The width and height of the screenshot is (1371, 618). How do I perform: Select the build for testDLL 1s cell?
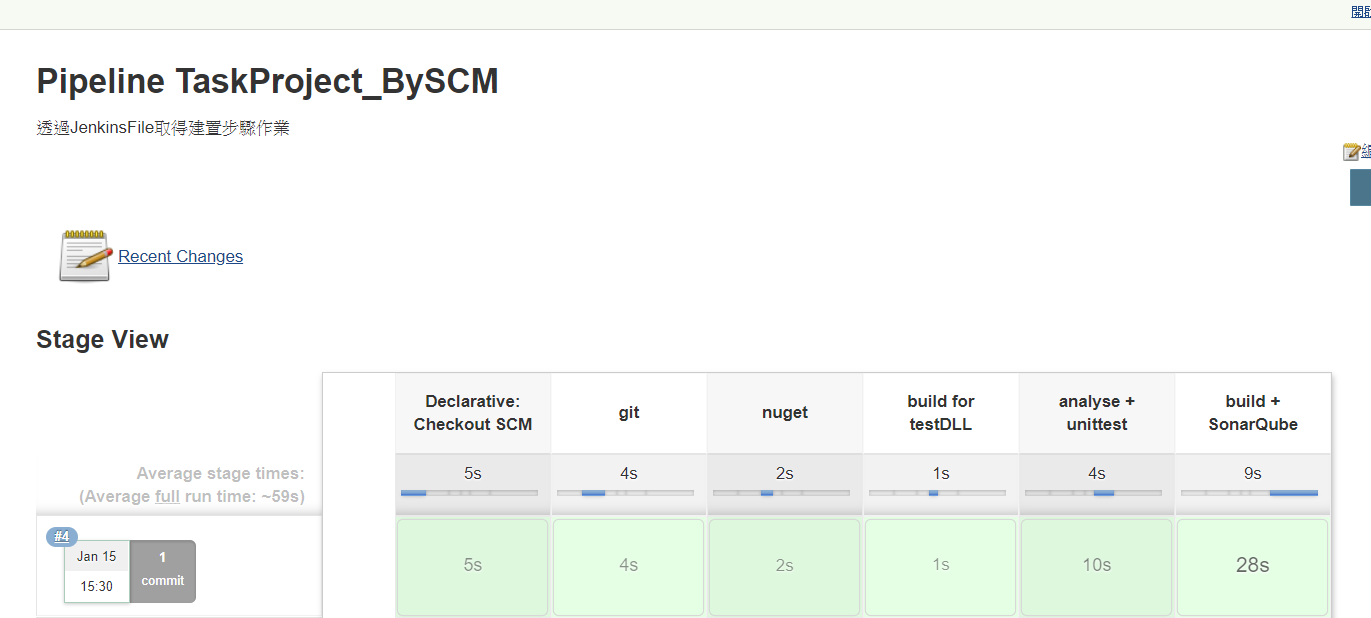coord(941,566)
